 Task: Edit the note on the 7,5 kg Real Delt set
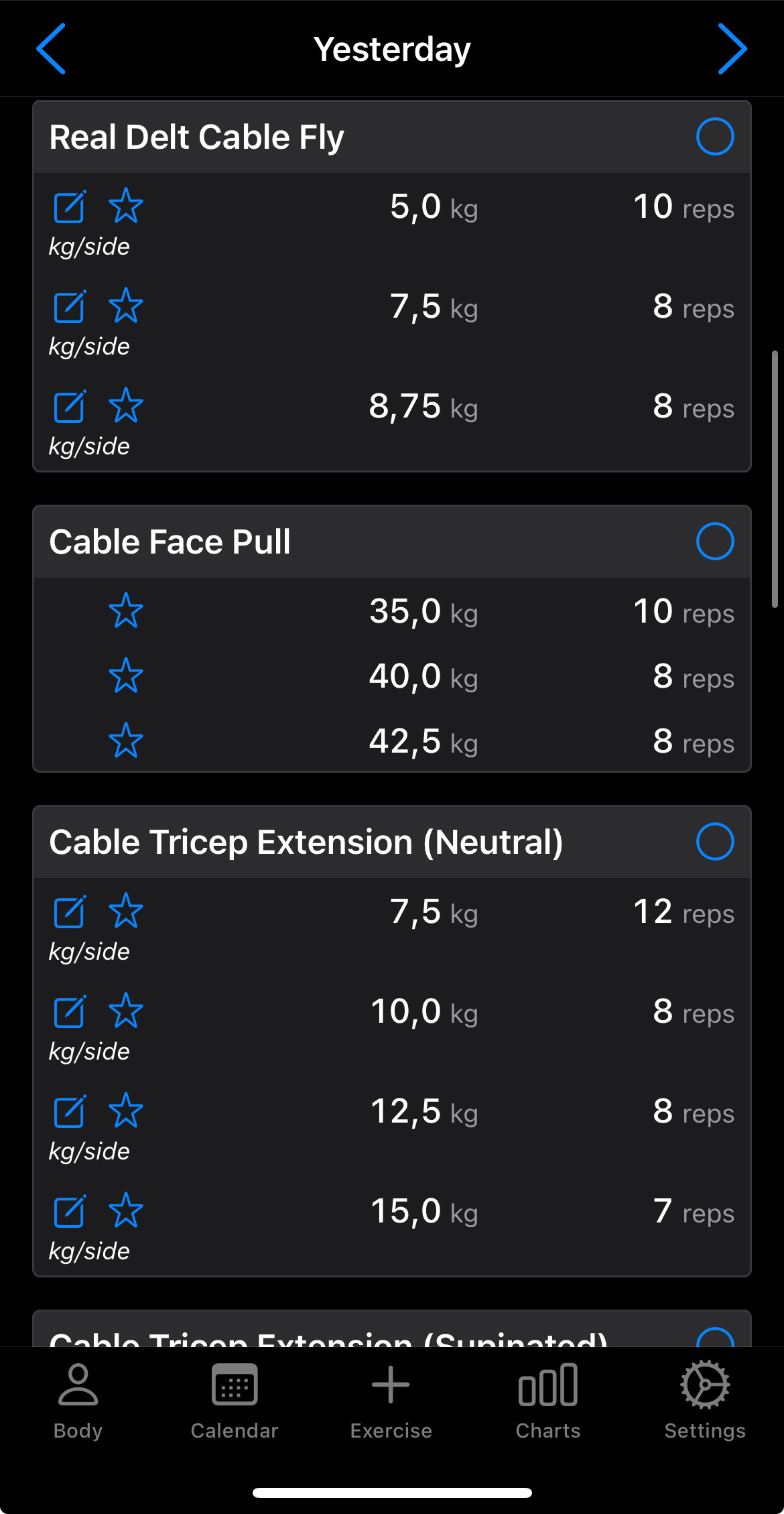pyautogui.click(x=70, y=306)
